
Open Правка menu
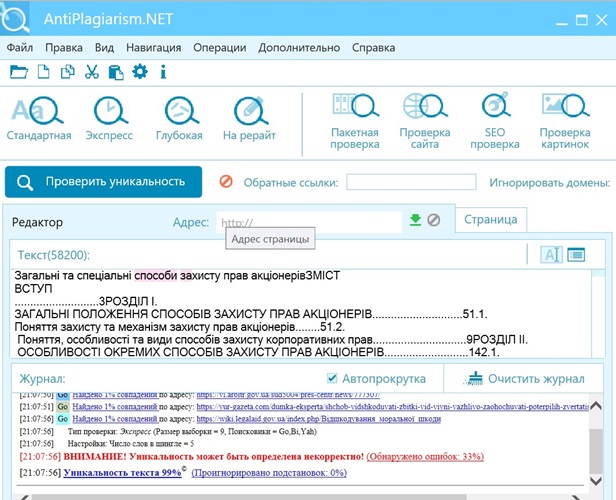pyautogui.click(x=64, y=48)
